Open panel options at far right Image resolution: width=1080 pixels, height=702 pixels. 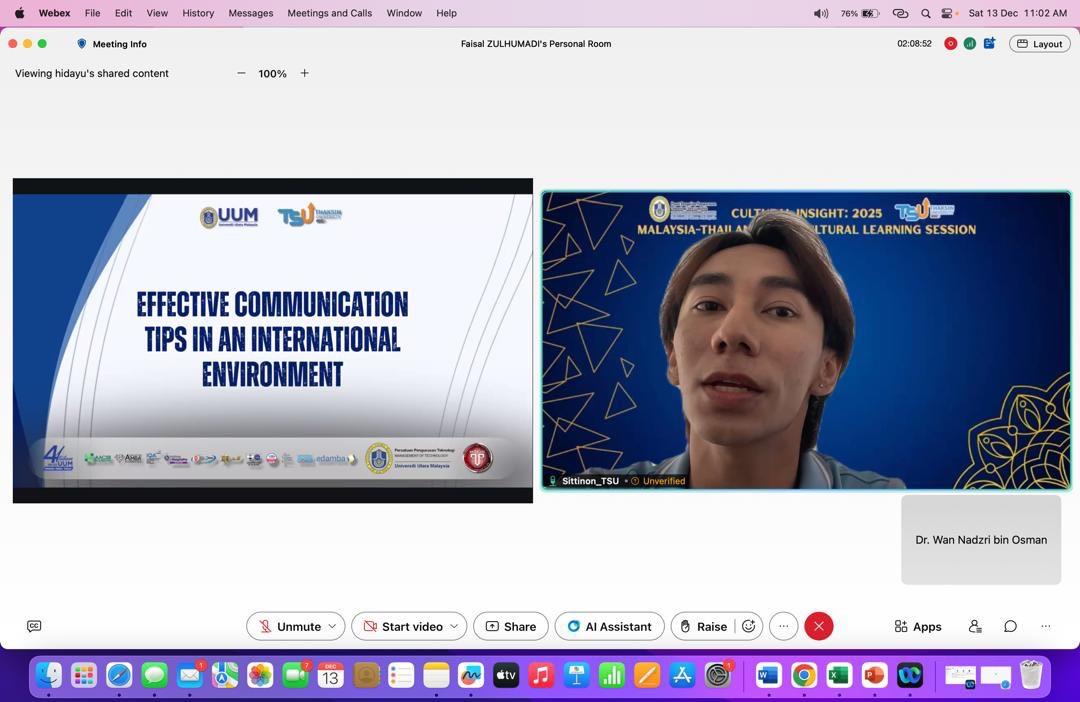tap(1045, 626)
